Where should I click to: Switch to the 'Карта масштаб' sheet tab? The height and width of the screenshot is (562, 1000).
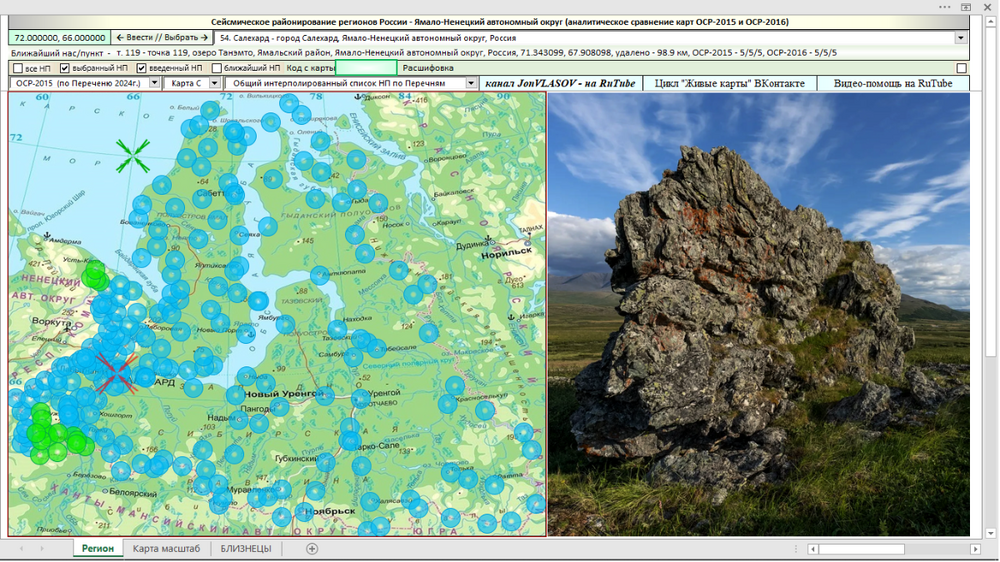coord(166,549)
